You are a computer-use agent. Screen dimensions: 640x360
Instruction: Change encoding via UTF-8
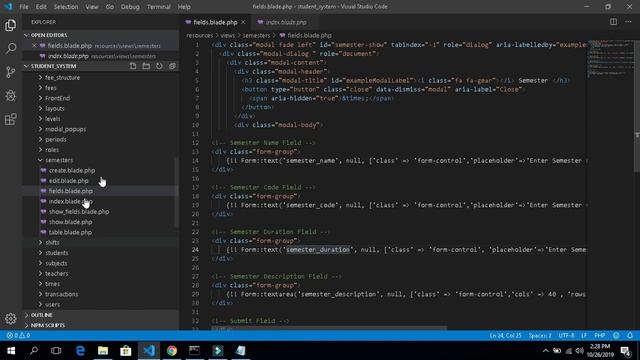tap(567, 336)
